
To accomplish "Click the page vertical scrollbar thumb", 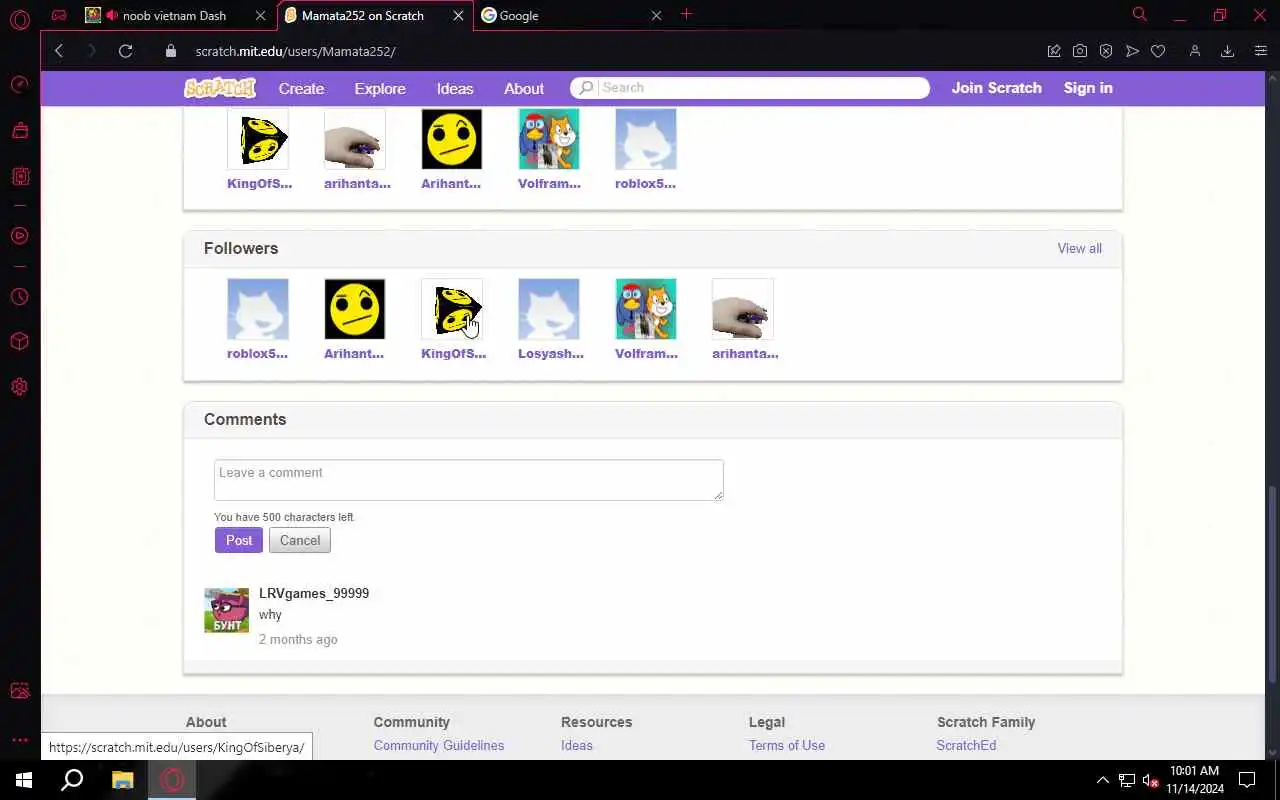I will pyautogui.click(x=1272, y=583).
